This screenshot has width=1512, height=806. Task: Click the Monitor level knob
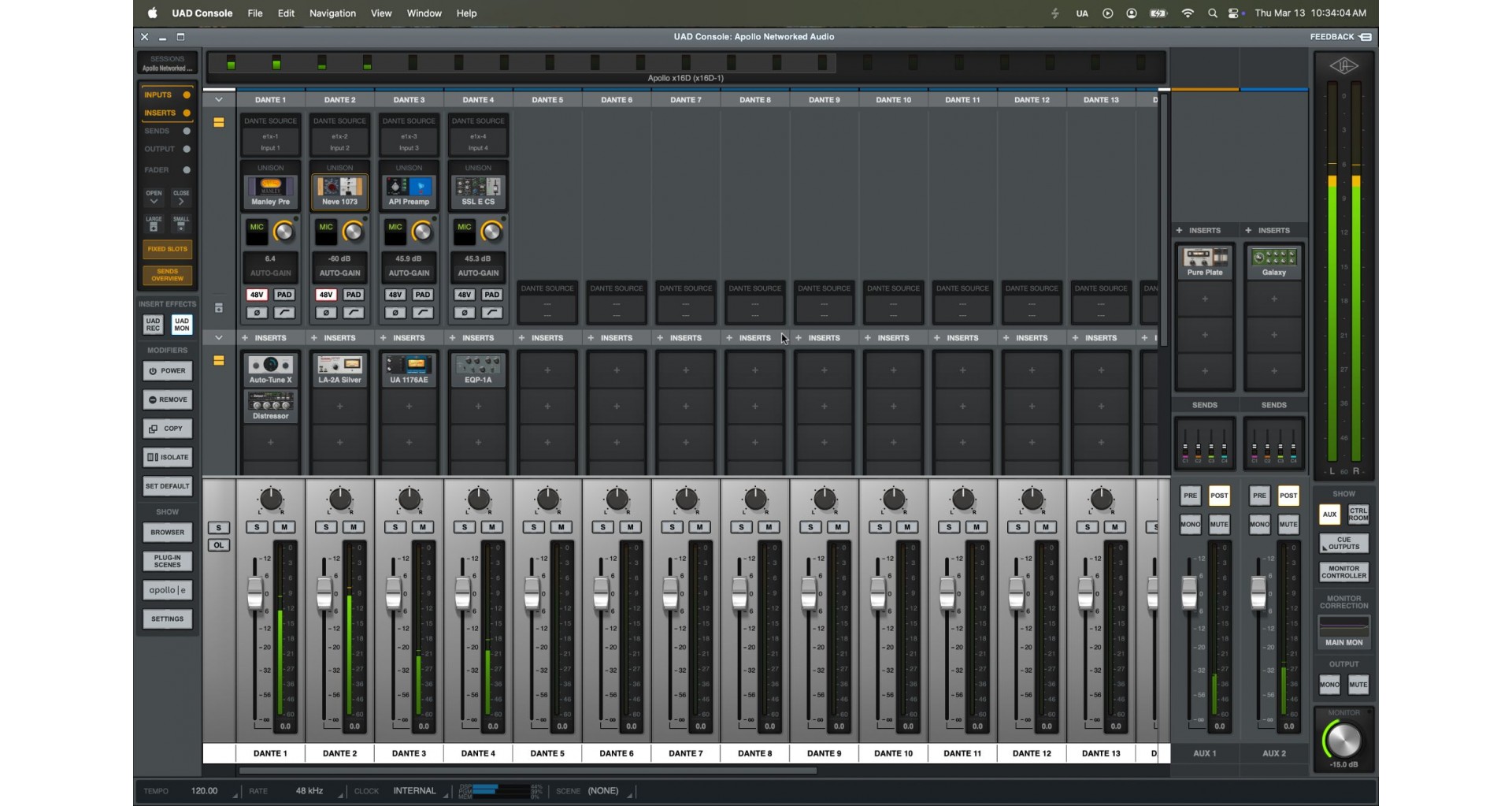coord(1343,741)
